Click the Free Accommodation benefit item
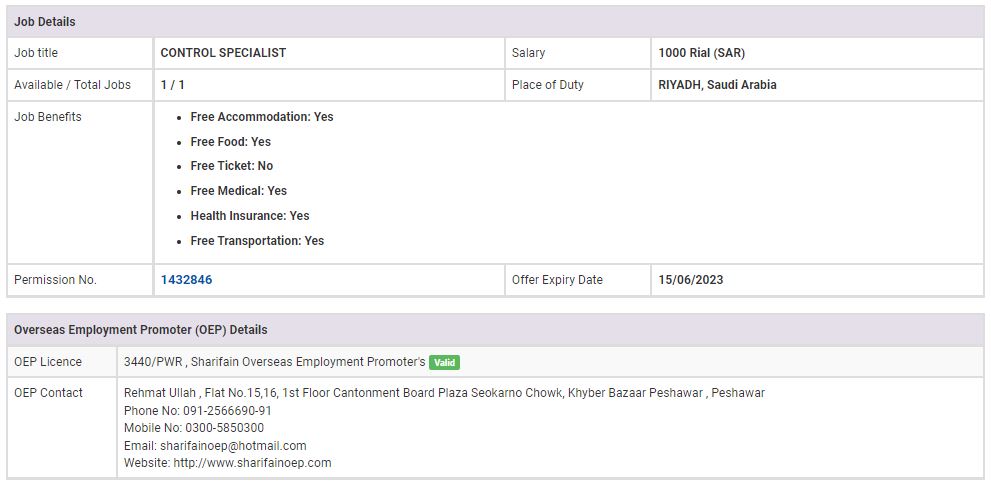Screen dimensions: 991x487 click(x=262, y=117)
